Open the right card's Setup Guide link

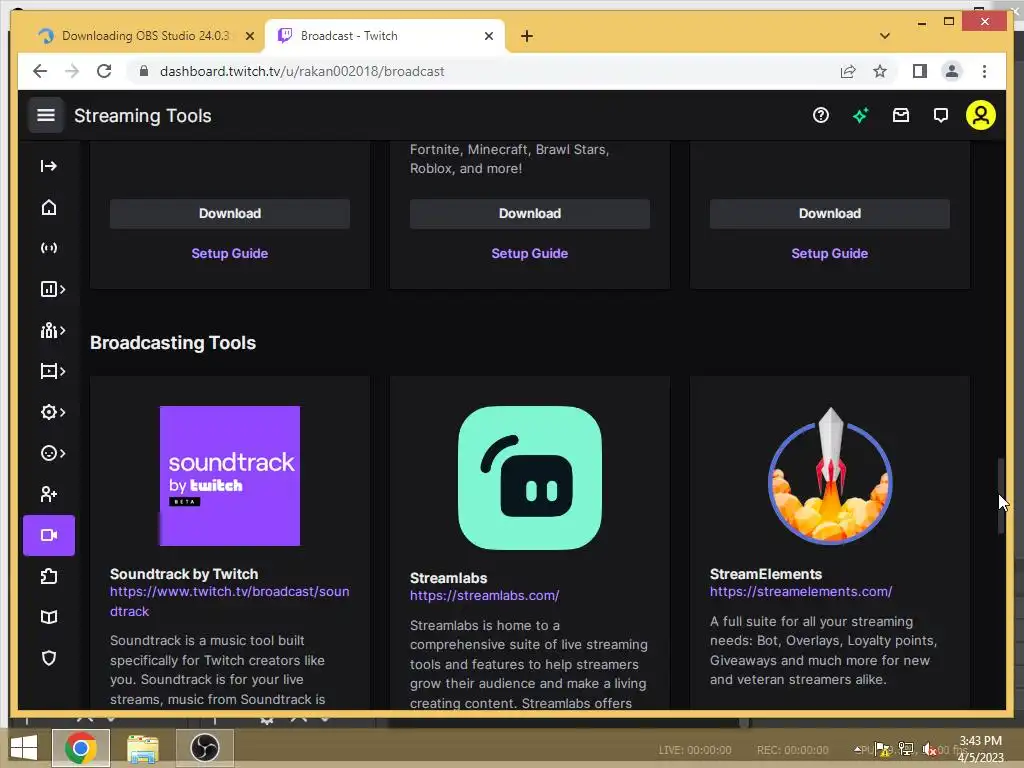point(829,253)
